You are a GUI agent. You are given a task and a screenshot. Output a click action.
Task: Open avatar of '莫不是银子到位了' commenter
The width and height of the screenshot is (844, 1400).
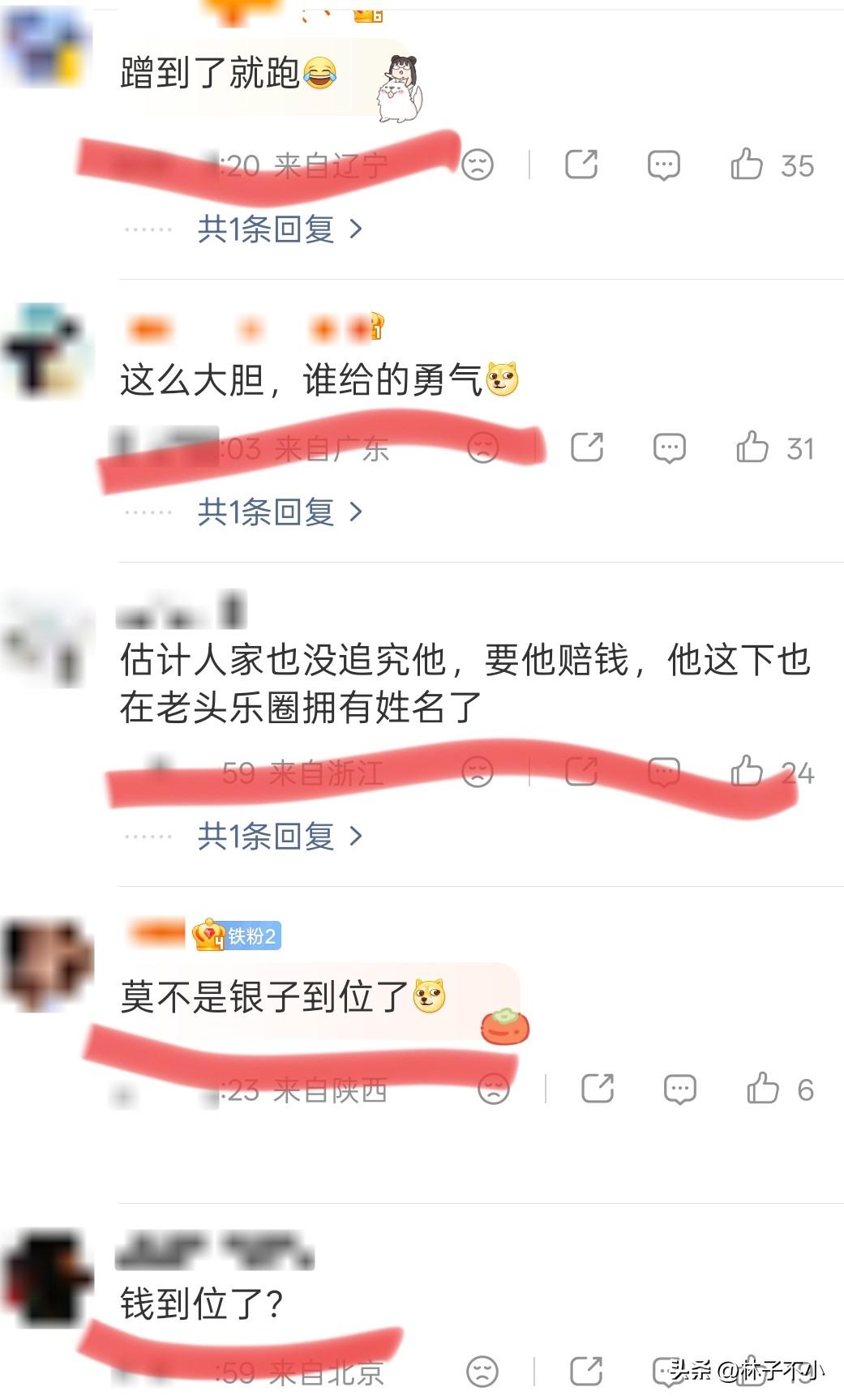47,965
